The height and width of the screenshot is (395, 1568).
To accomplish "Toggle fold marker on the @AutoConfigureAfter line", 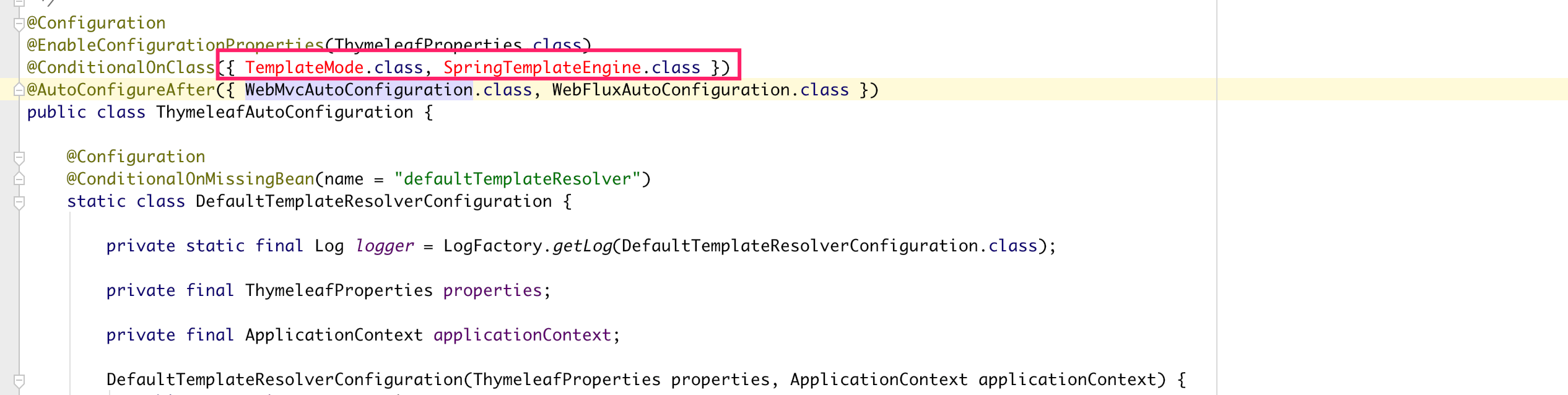I will (19, 90).
